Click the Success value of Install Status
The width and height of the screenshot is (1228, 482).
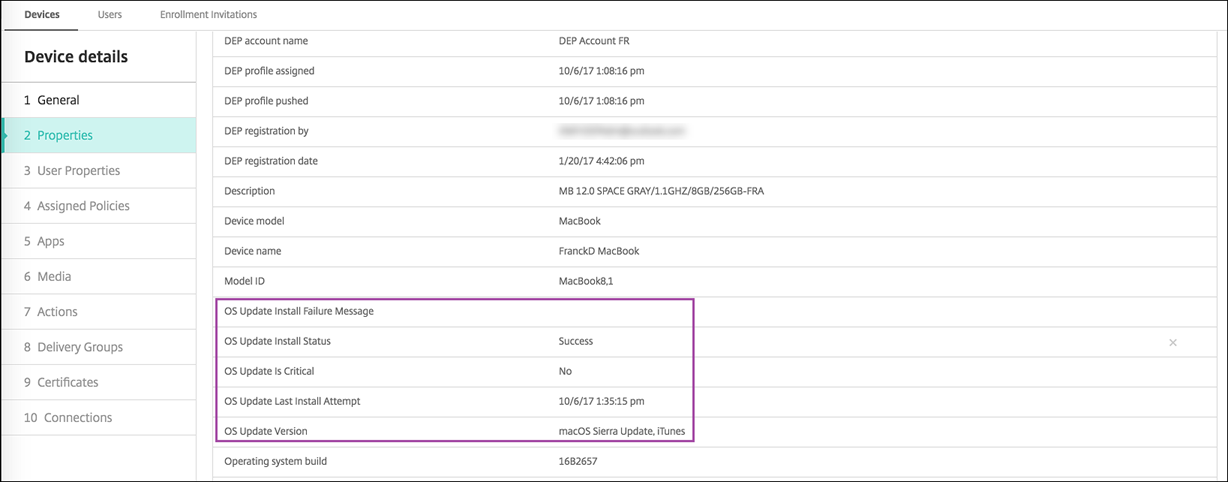click(x=576, y=341)
